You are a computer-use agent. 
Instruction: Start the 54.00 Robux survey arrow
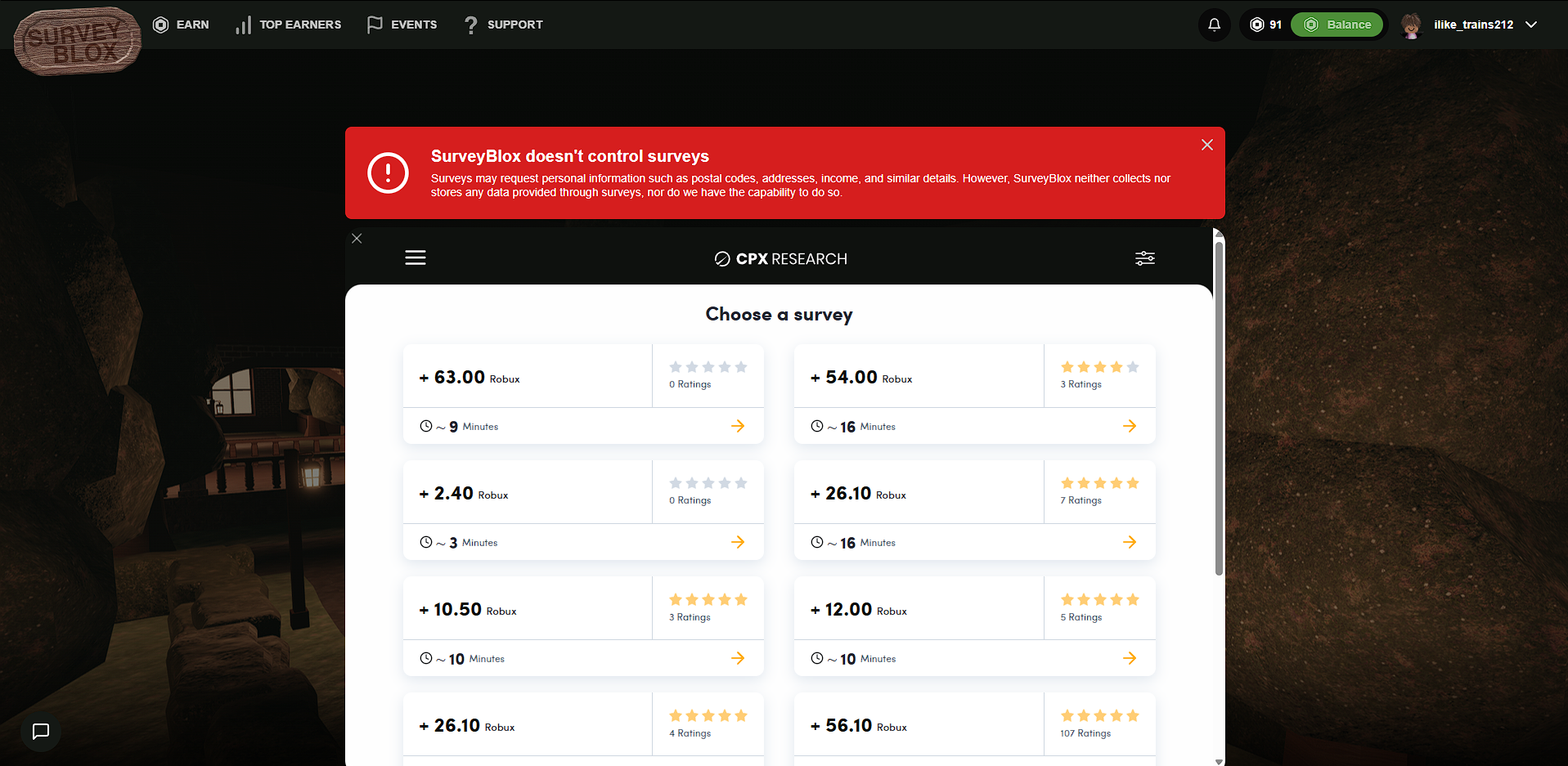pyautogui.click(x=1130, y=426)
